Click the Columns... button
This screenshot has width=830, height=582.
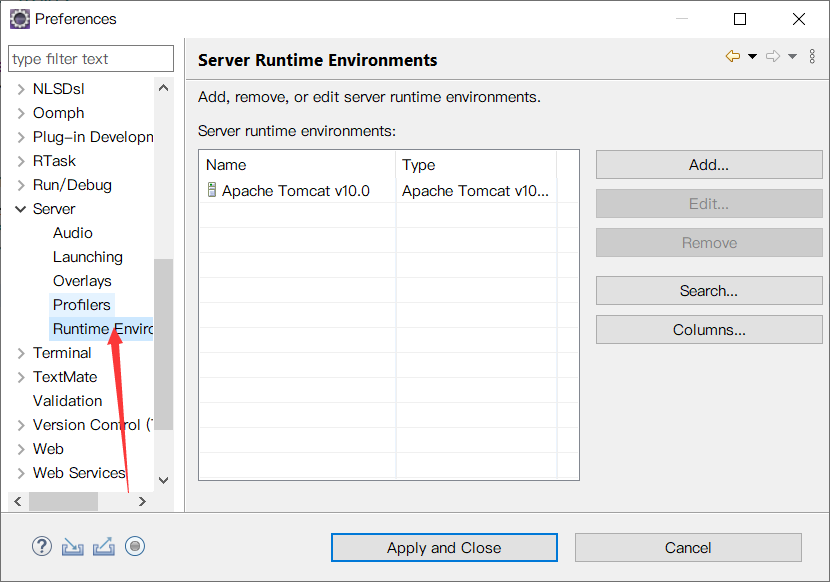tap(708, 329)
